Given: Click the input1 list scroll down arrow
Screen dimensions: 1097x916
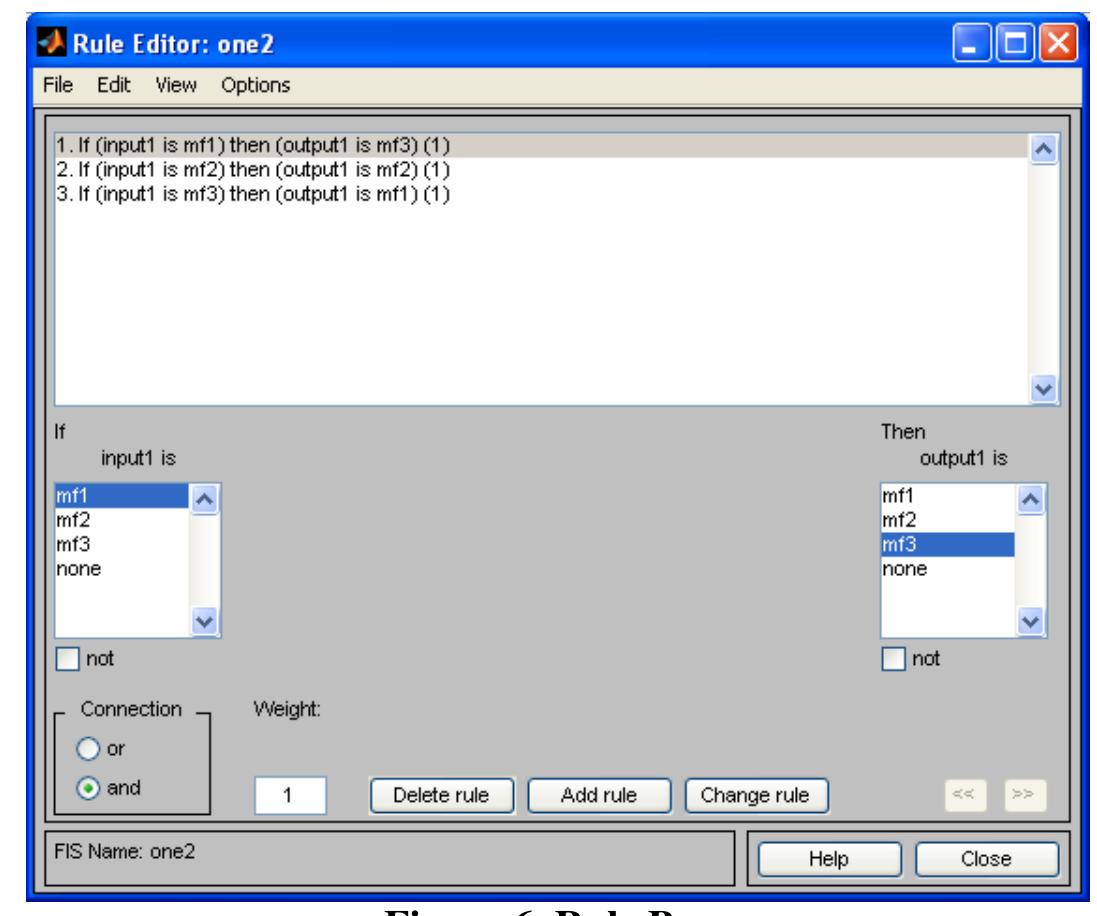Looking at the screenshot, I should pyautogui.click(x=205, y=622).
